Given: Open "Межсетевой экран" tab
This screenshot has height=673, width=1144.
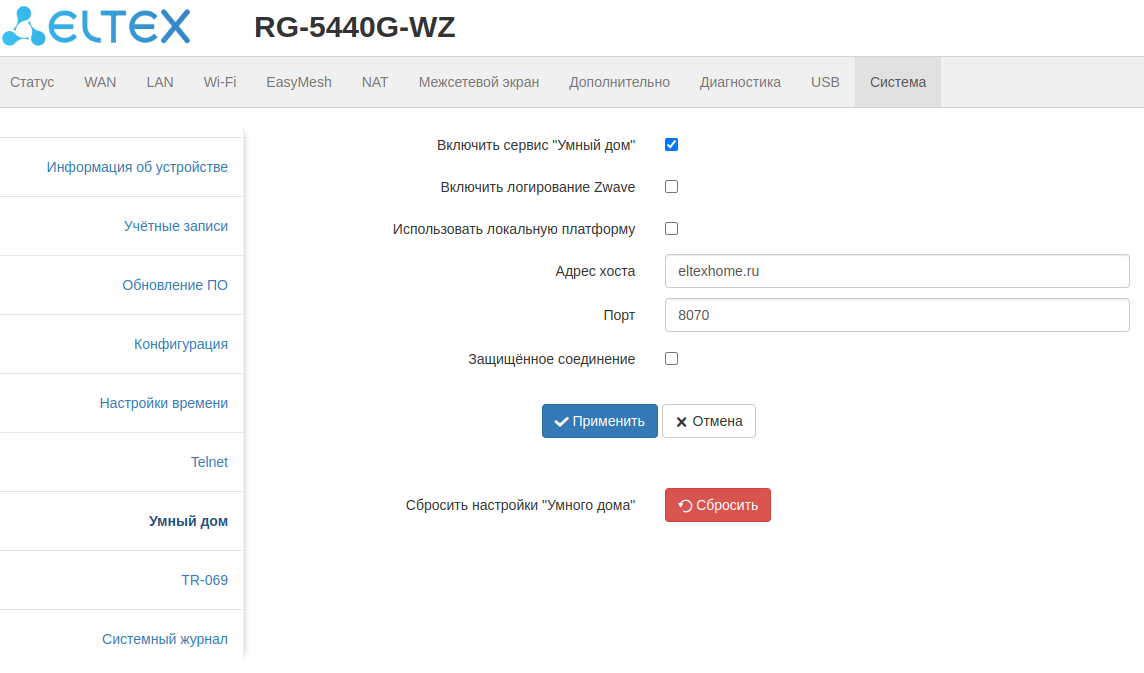Looking at the screenshot, I should coord(479,82).
